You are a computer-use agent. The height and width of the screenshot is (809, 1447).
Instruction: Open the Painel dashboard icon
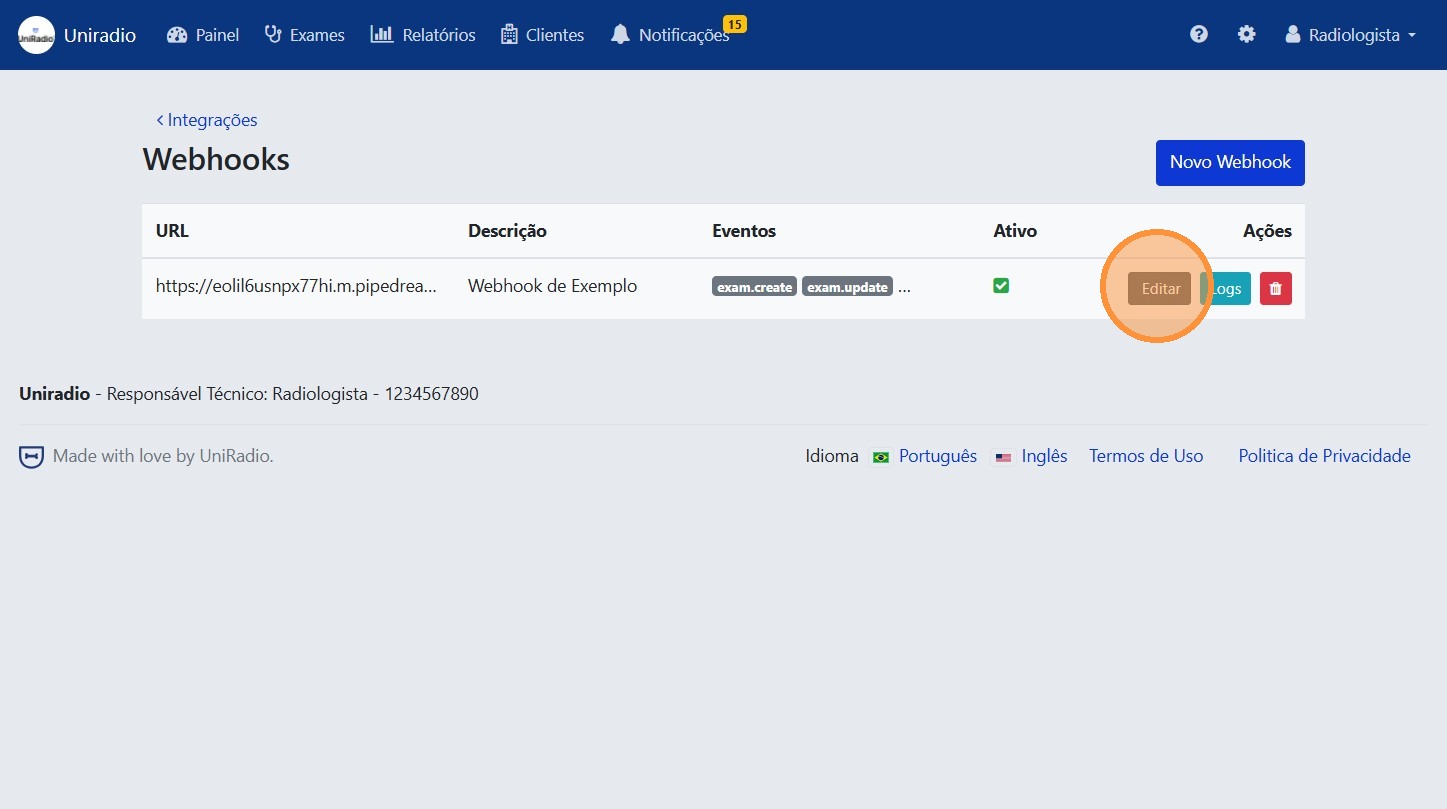pyautogui.click(x=175, y=34)
